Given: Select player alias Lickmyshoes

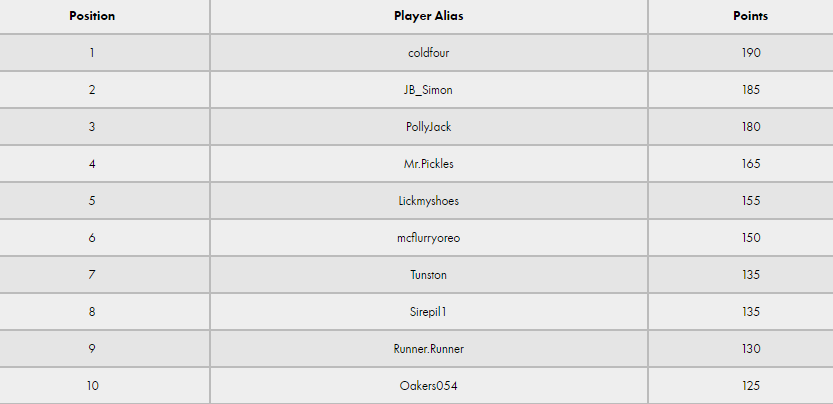Looking at the screenshot, I should click(x=429, y=201).
